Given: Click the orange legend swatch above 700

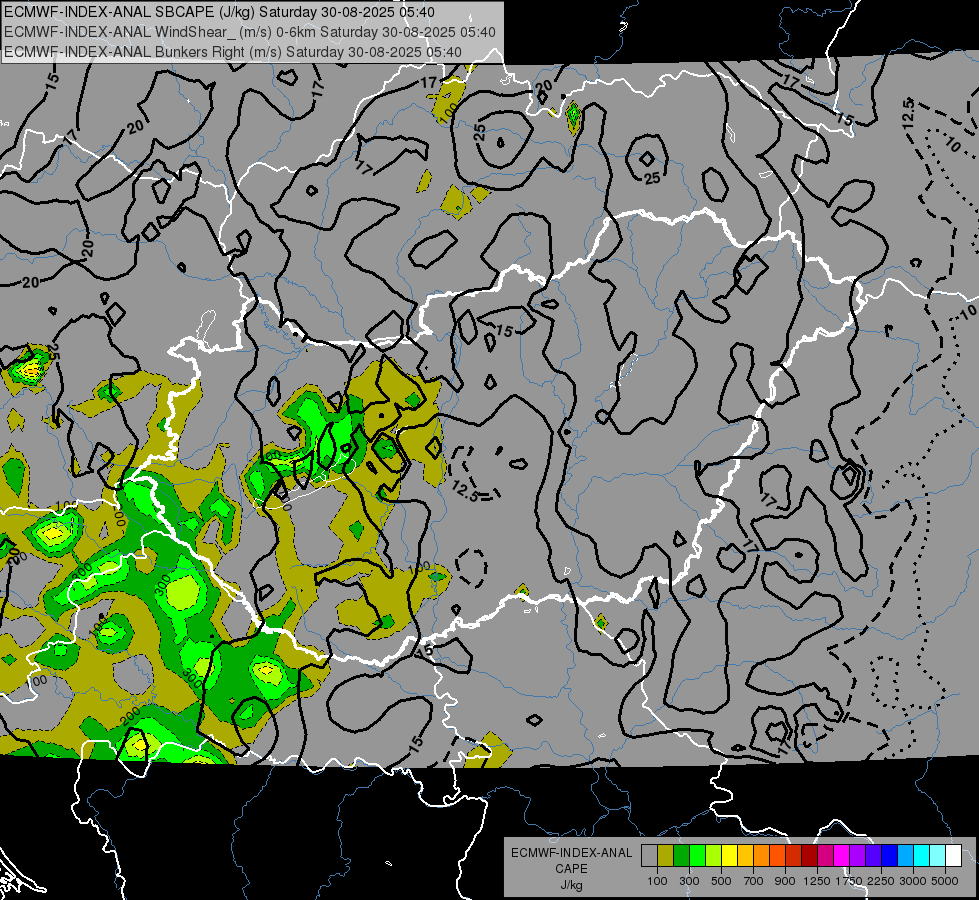Looking at the screenshot, I should [x=761, y=856].
